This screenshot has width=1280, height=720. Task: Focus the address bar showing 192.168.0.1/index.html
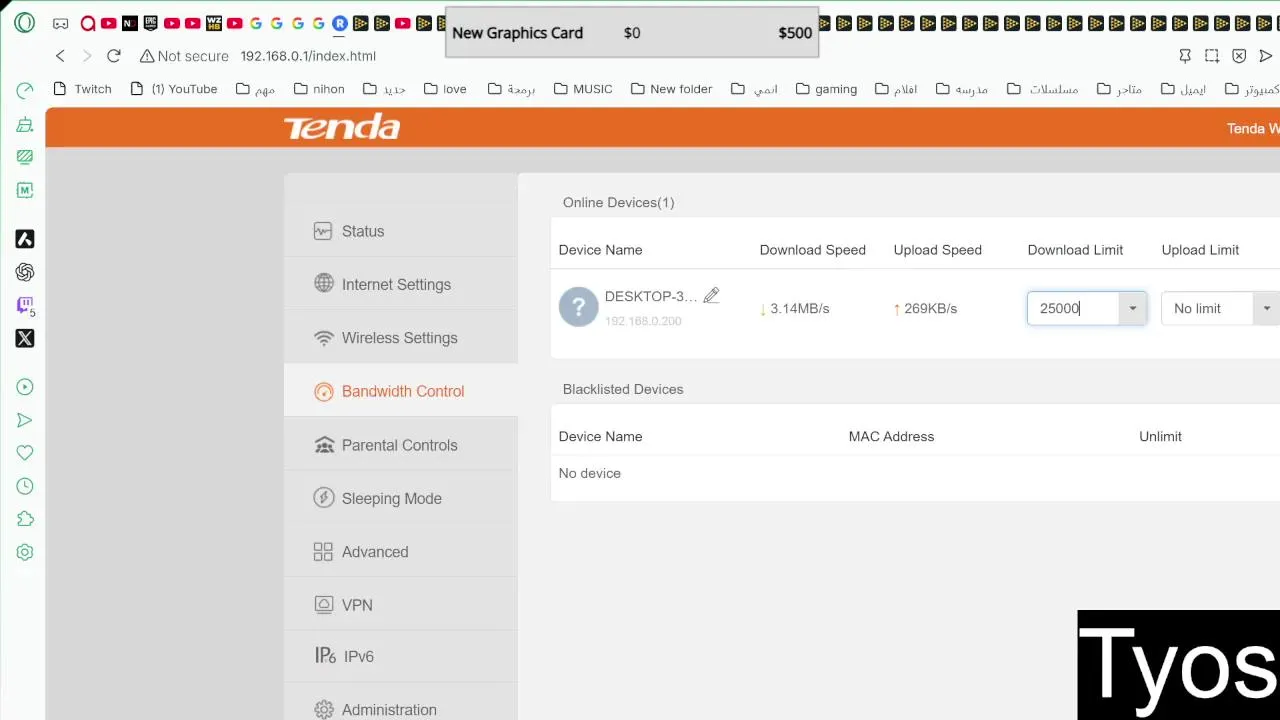point(308,56)
